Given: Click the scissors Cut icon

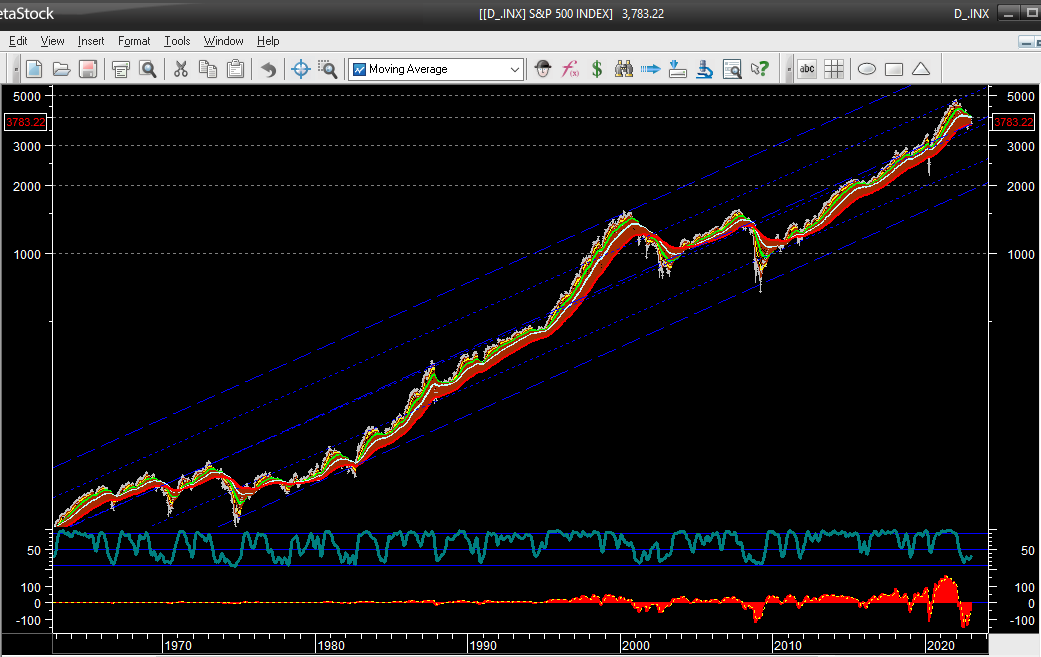Looking at the screenshot, I should (x=181, y=69).
